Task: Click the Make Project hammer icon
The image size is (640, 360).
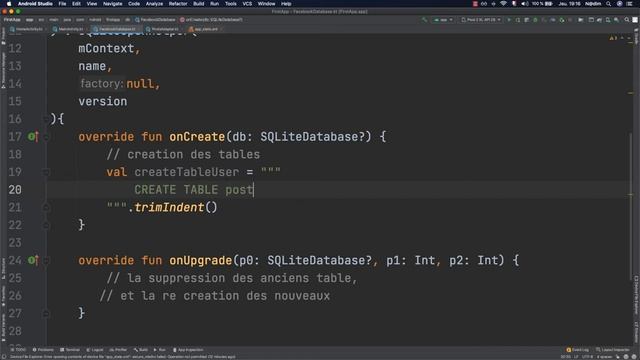Action: pyautogui.click(x=424, y=20)
